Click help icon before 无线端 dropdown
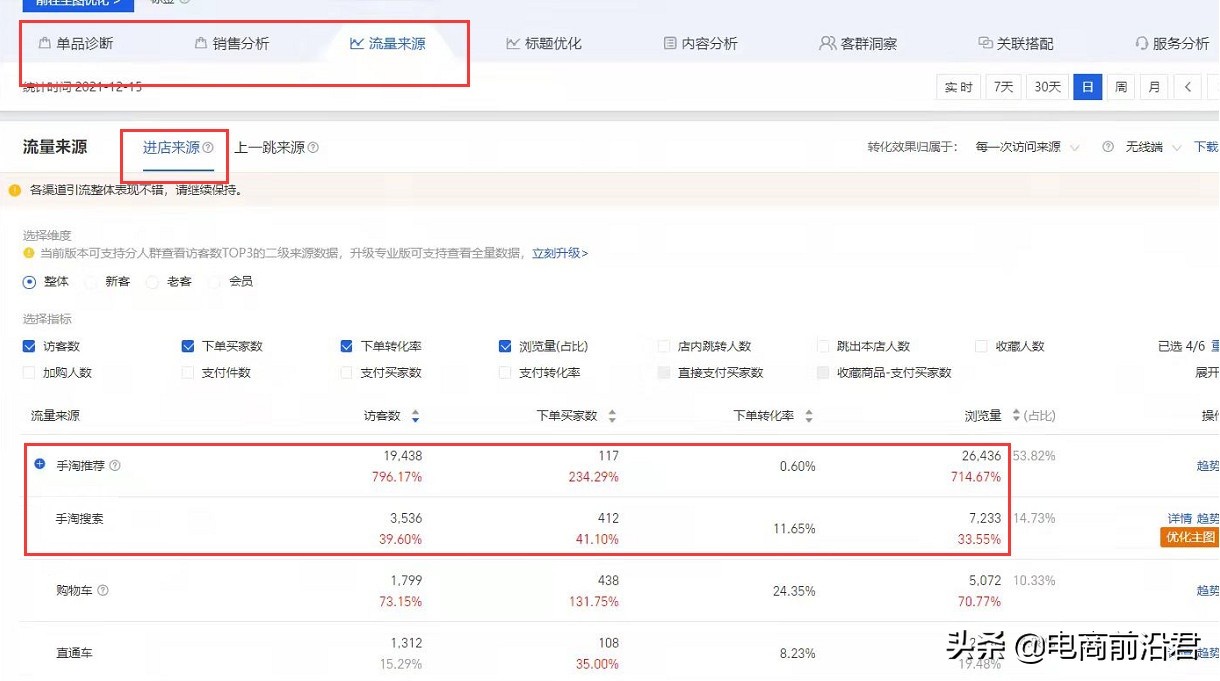This screenshot has height=681, width=1220. [1108, 147]
